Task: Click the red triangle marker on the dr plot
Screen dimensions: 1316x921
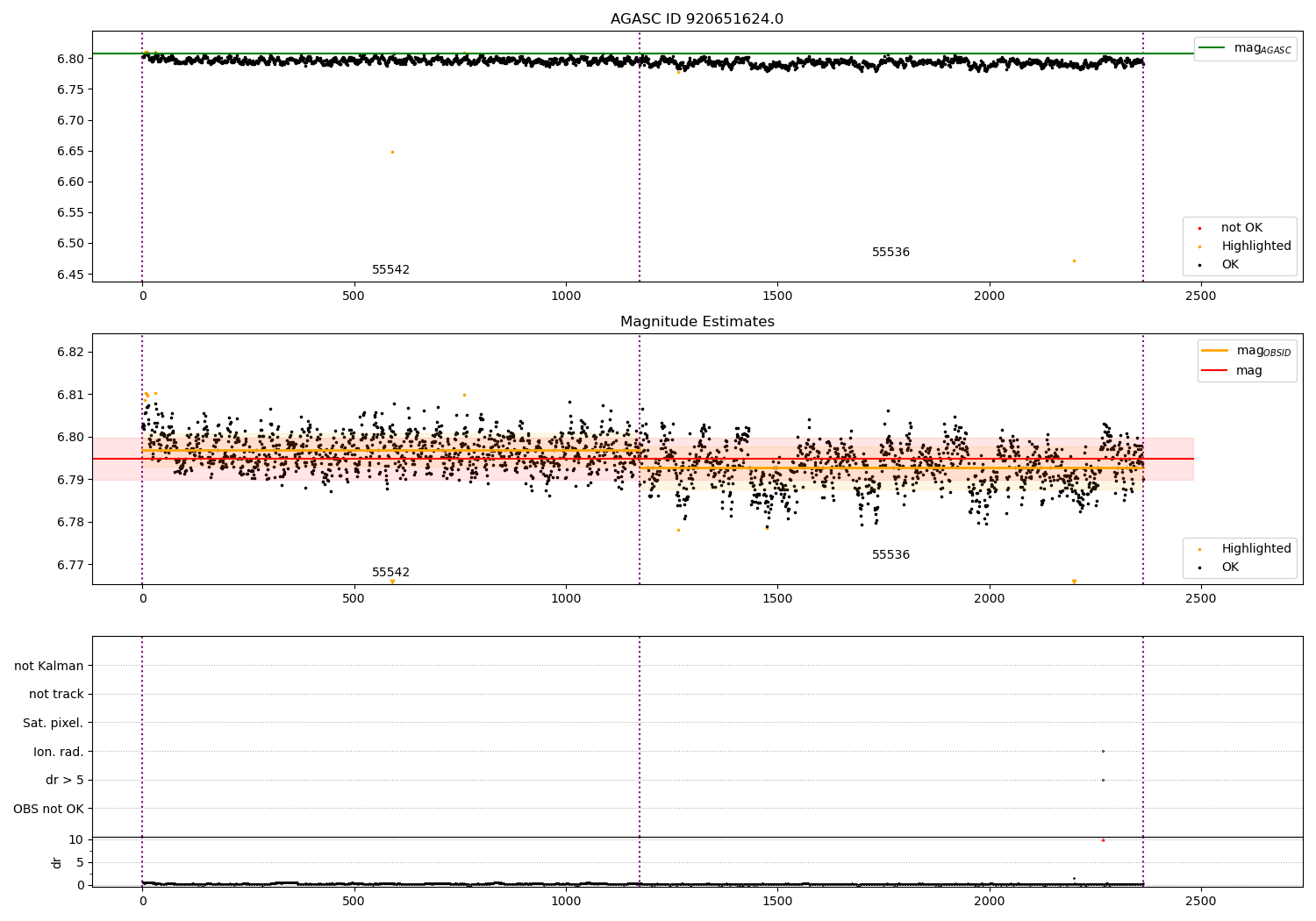Action: [1103, 840]
